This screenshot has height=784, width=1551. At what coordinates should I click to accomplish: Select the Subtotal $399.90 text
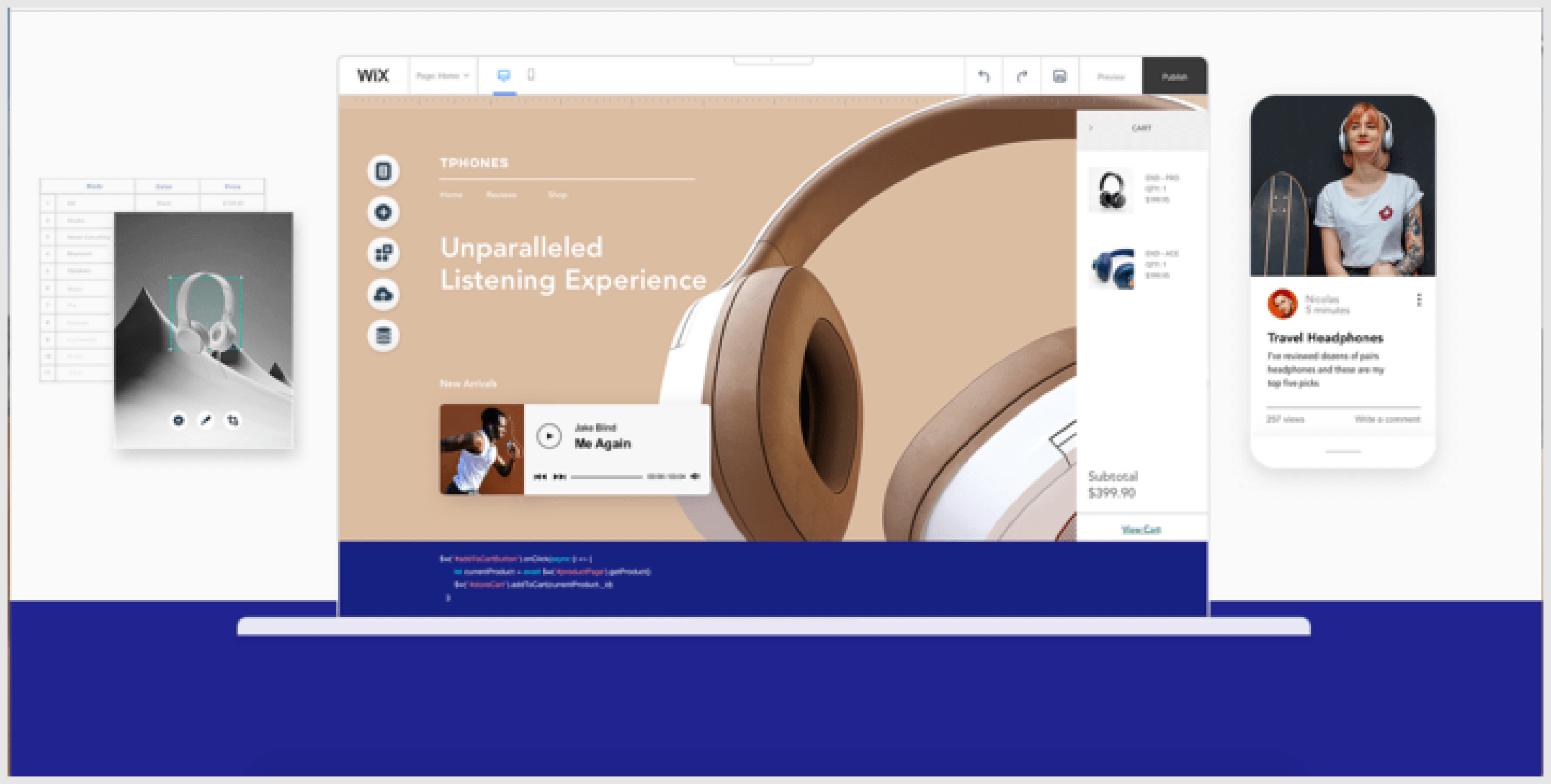coord(1113,485)
